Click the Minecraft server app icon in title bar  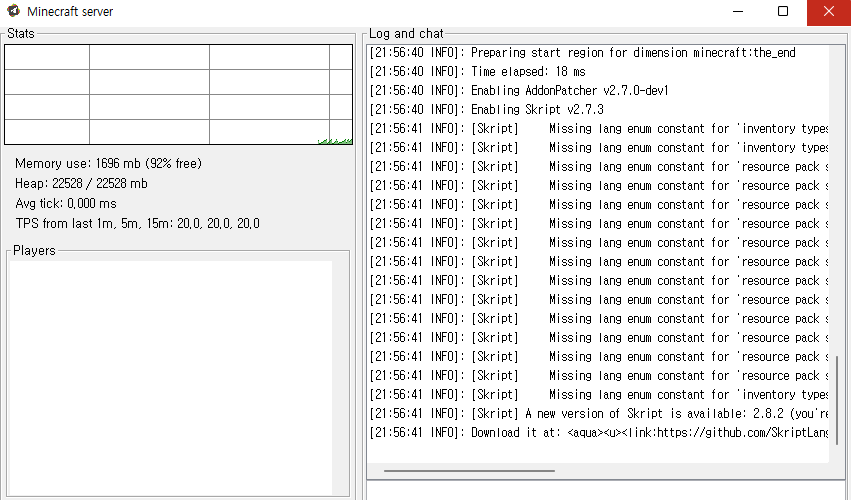(x=13, y=11)
